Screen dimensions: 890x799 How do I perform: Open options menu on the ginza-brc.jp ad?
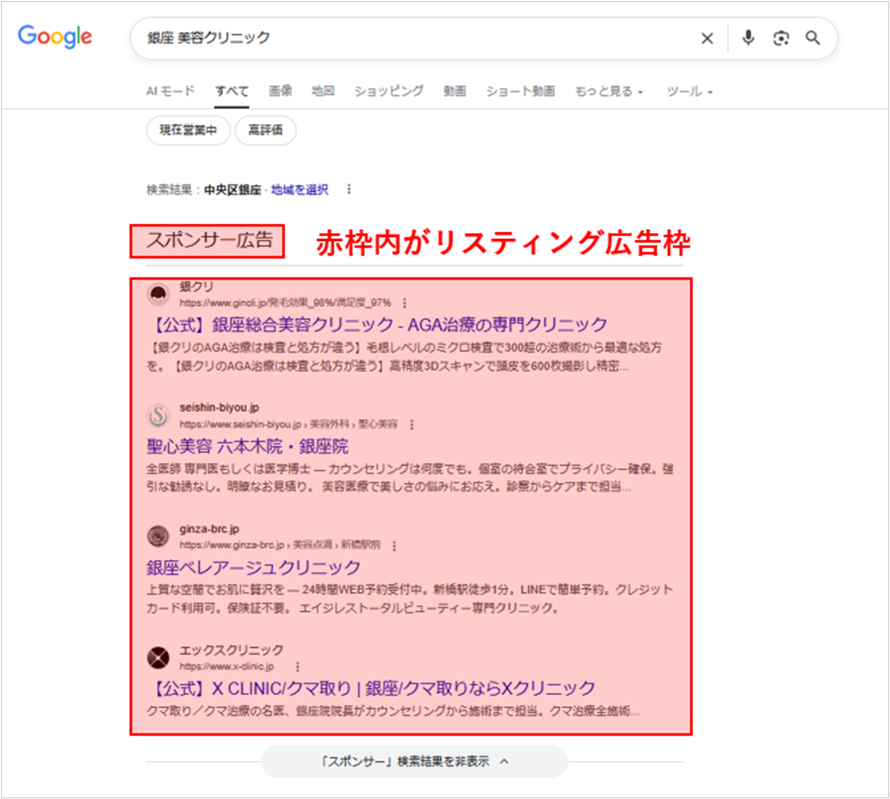coord(392,548)
